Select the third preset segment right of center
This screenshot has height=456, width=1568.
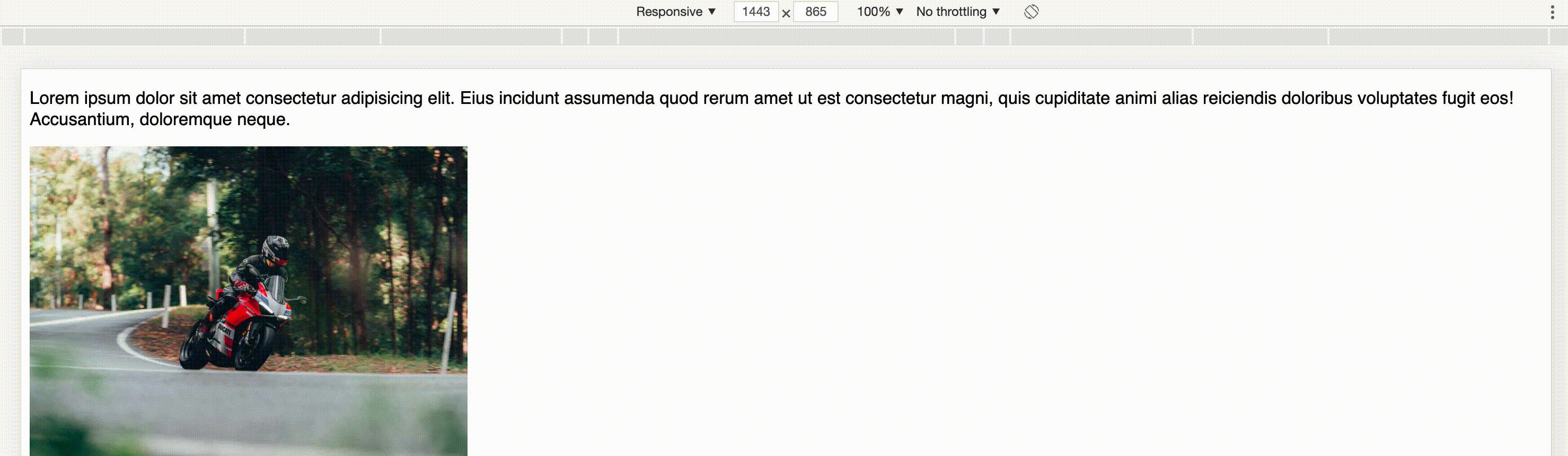1101,37
